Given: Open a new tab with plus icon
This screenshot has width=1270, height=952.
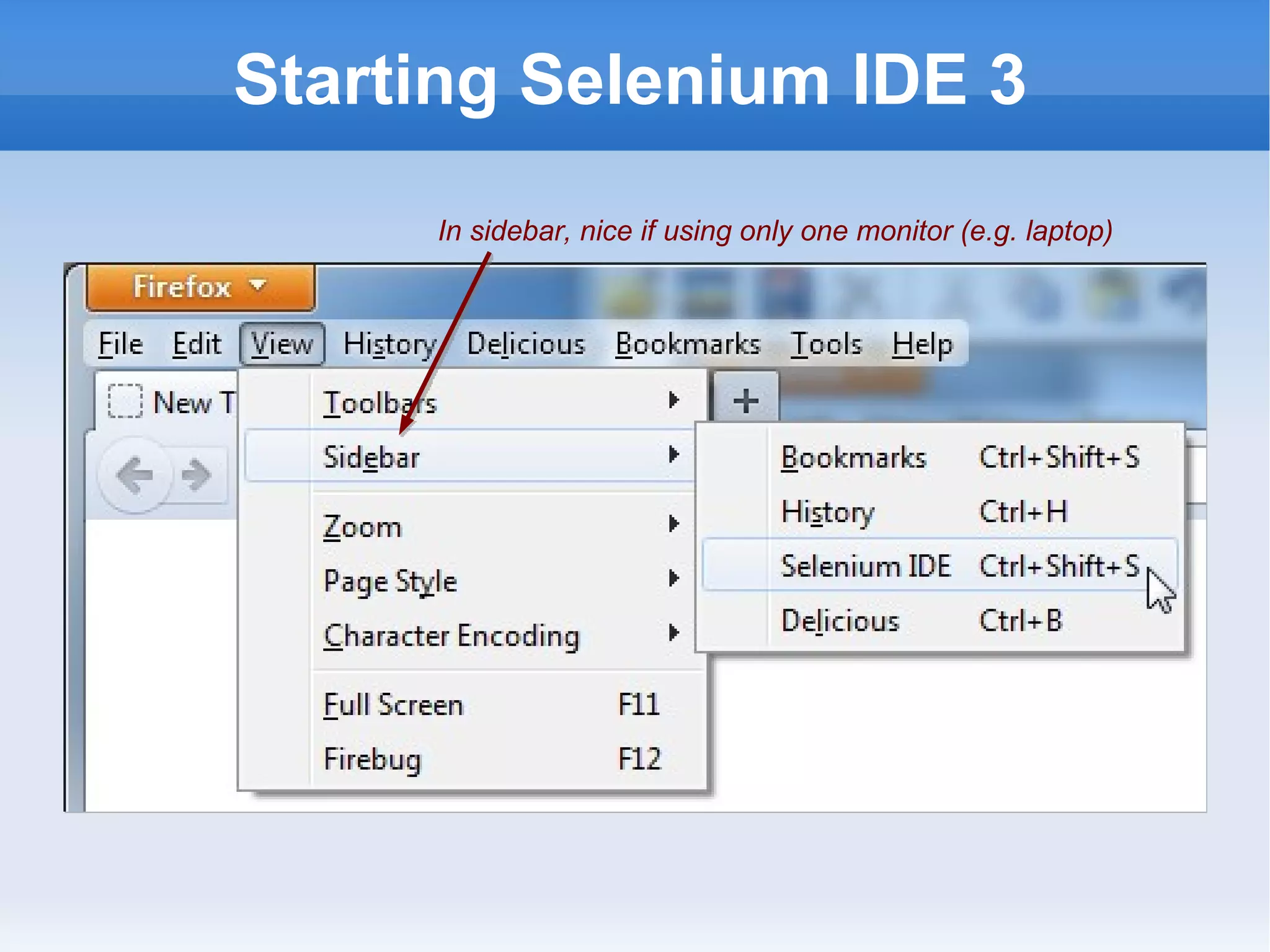Looking at the screenshot, I should 745,401.
